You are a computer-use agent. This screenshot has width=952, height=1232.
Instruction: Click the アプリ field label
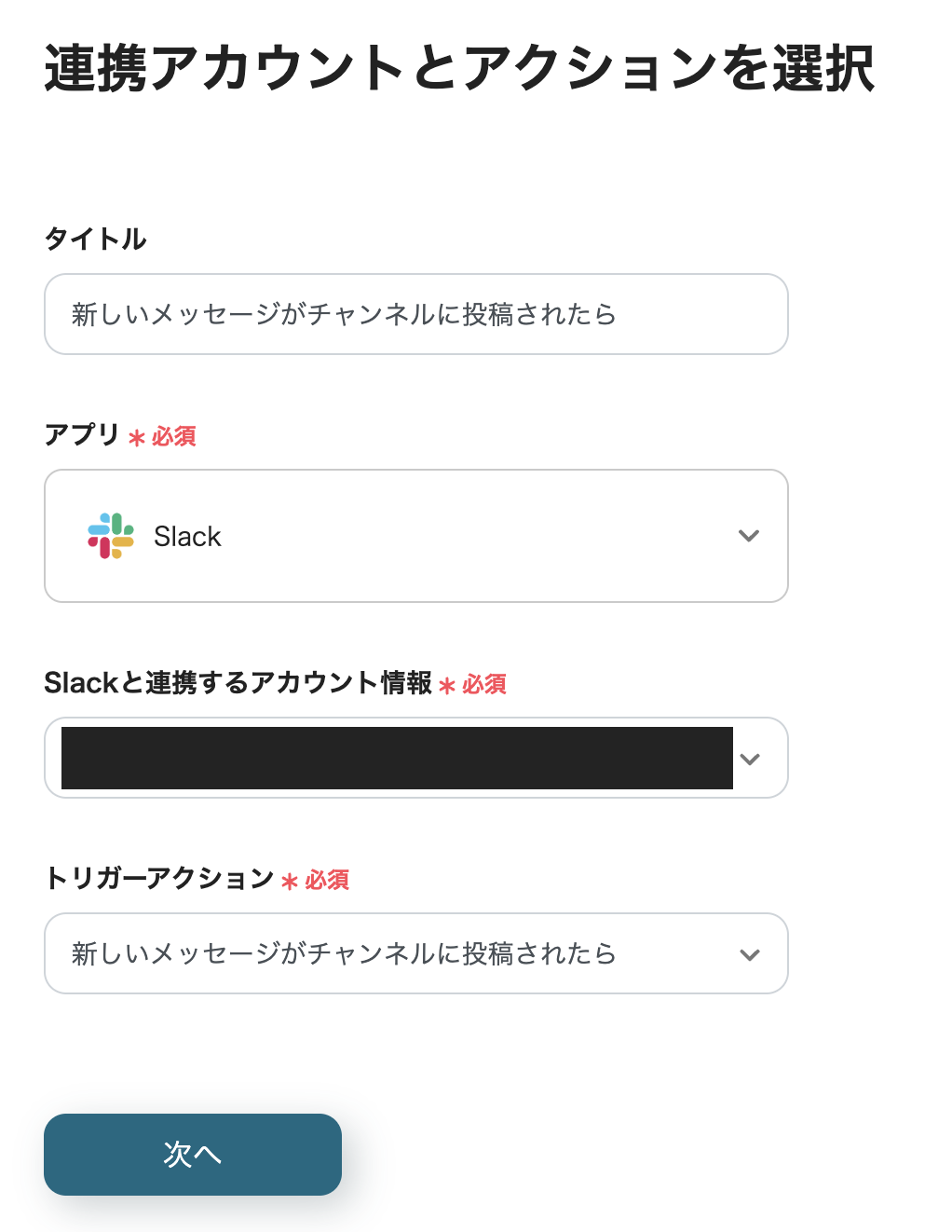click(82, 434)
